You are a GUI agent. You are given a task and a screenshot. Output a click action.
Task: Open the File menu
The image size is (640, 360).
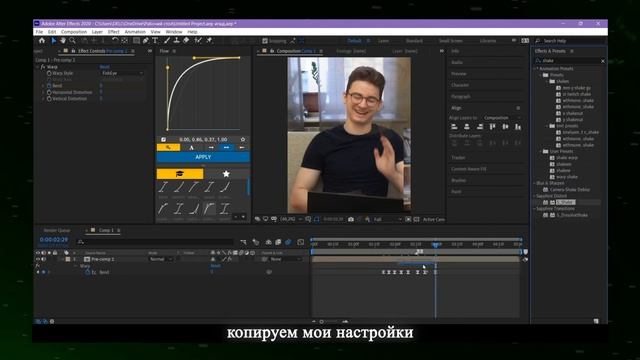(39, 31)
